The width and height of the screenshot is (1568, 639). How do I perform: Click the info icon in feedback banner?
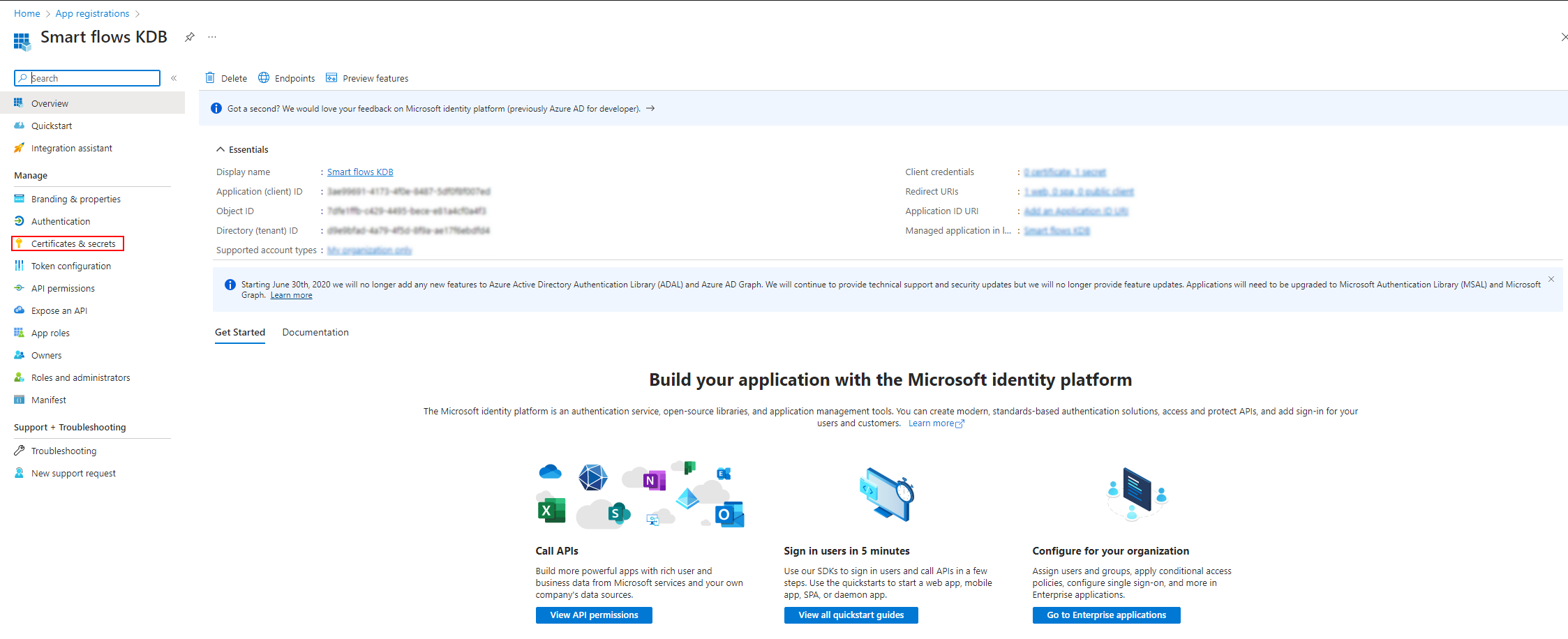(x=216, y=108)
